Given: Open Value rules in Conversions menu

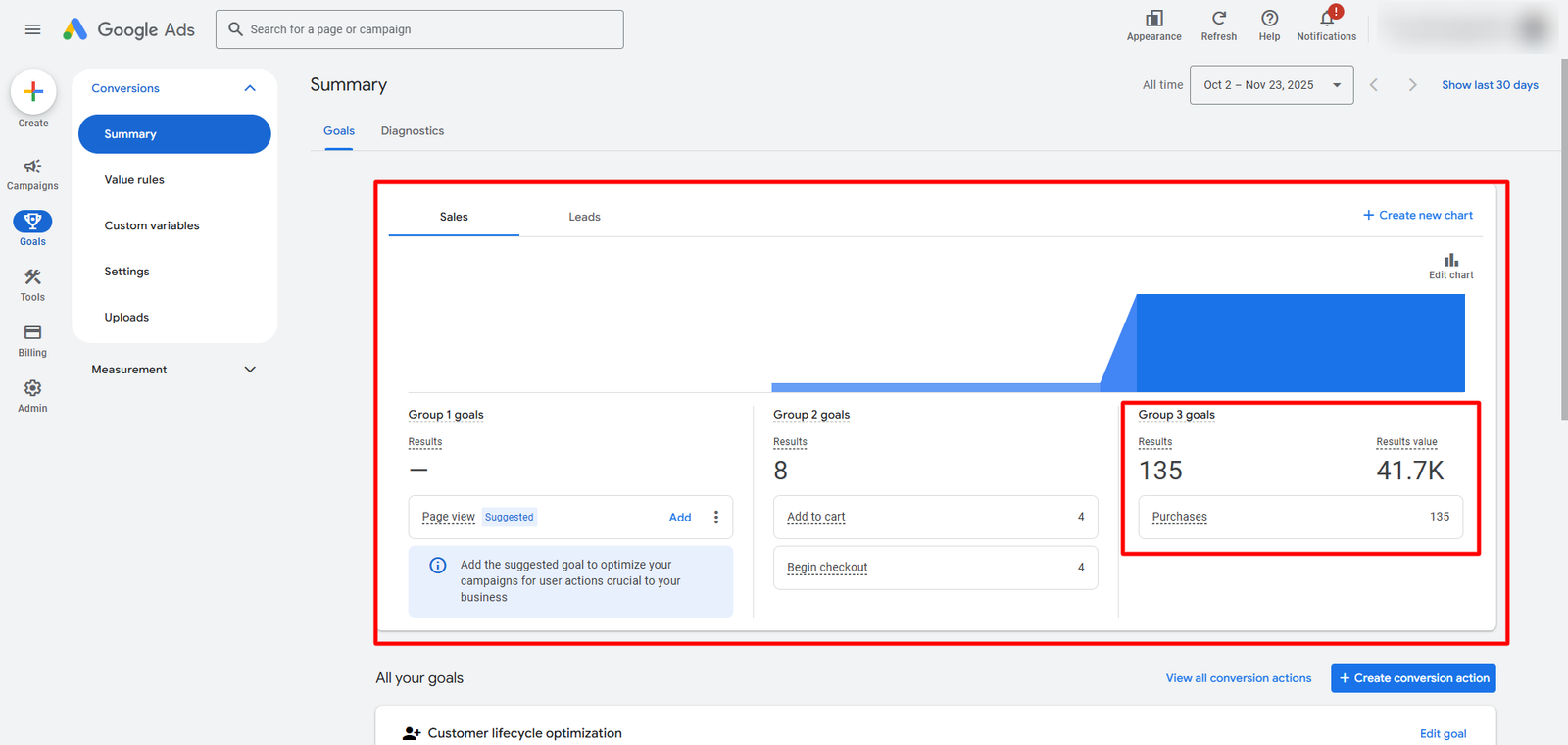Looking at the screenshot, I should point(134,180).
